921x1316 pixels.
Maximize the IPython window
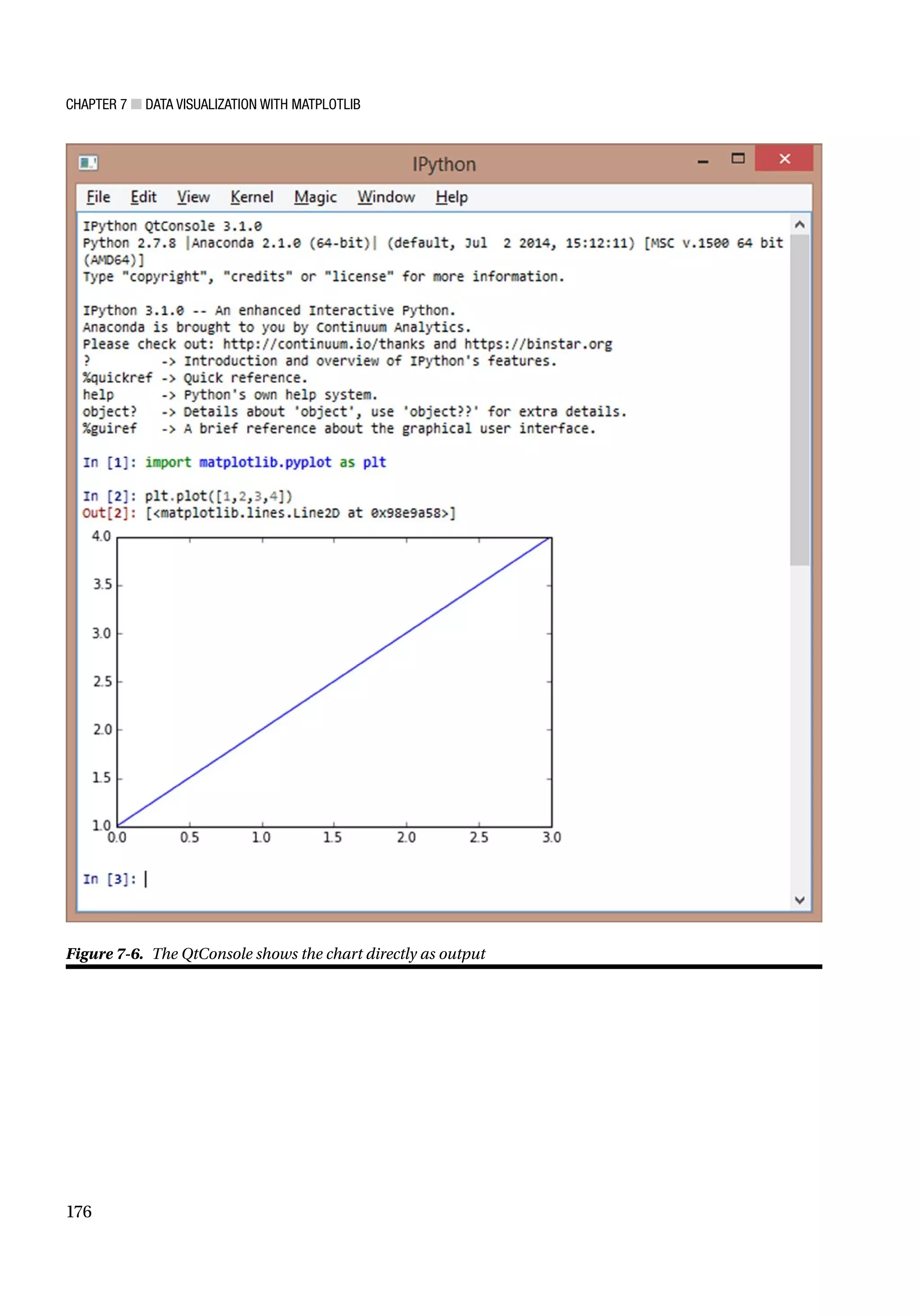pyautogui.click(x=738, y=159)
